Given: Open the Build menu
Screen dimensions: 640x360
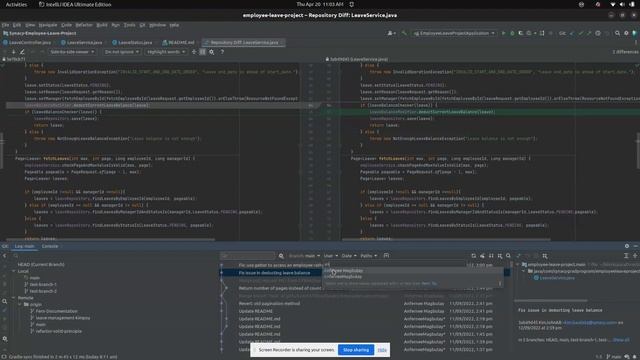Looking at the screenshot, I should click(102, 25).
